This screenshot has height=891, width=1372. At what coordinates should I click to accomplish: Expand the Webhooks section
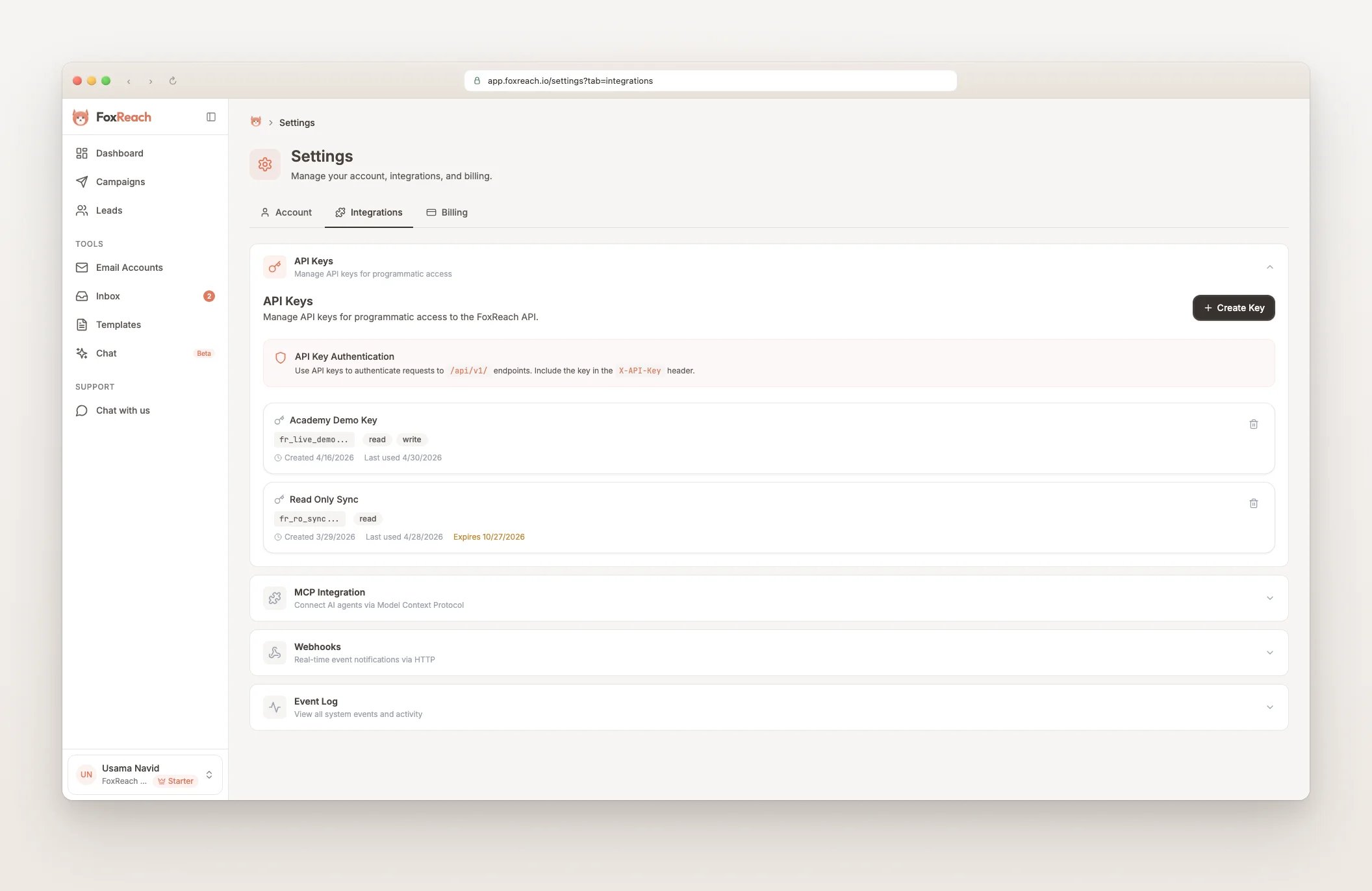click(1269, 653)
